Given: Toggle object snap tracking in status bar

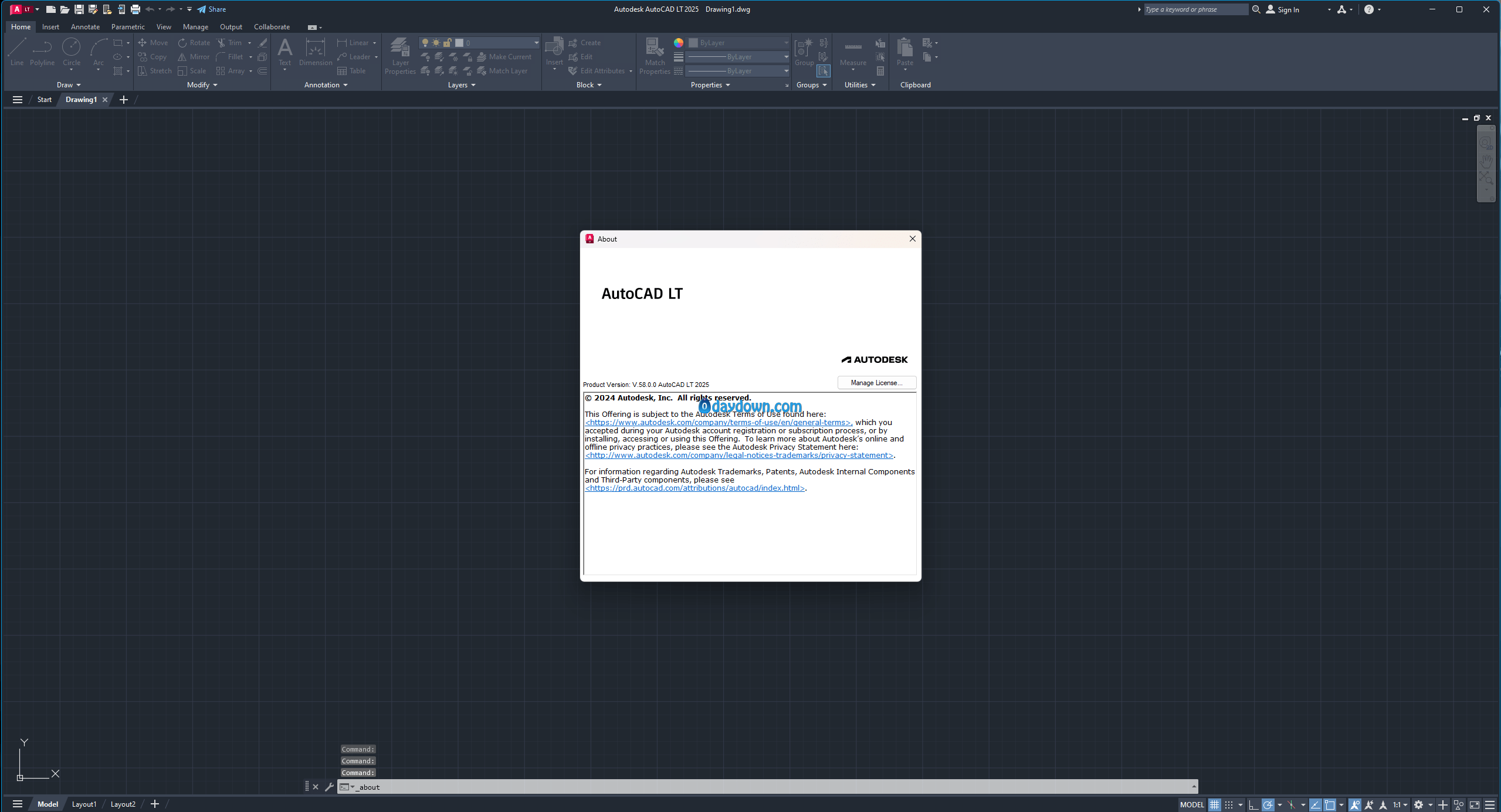Looking at the screenshot, I should pos(1315,804).
